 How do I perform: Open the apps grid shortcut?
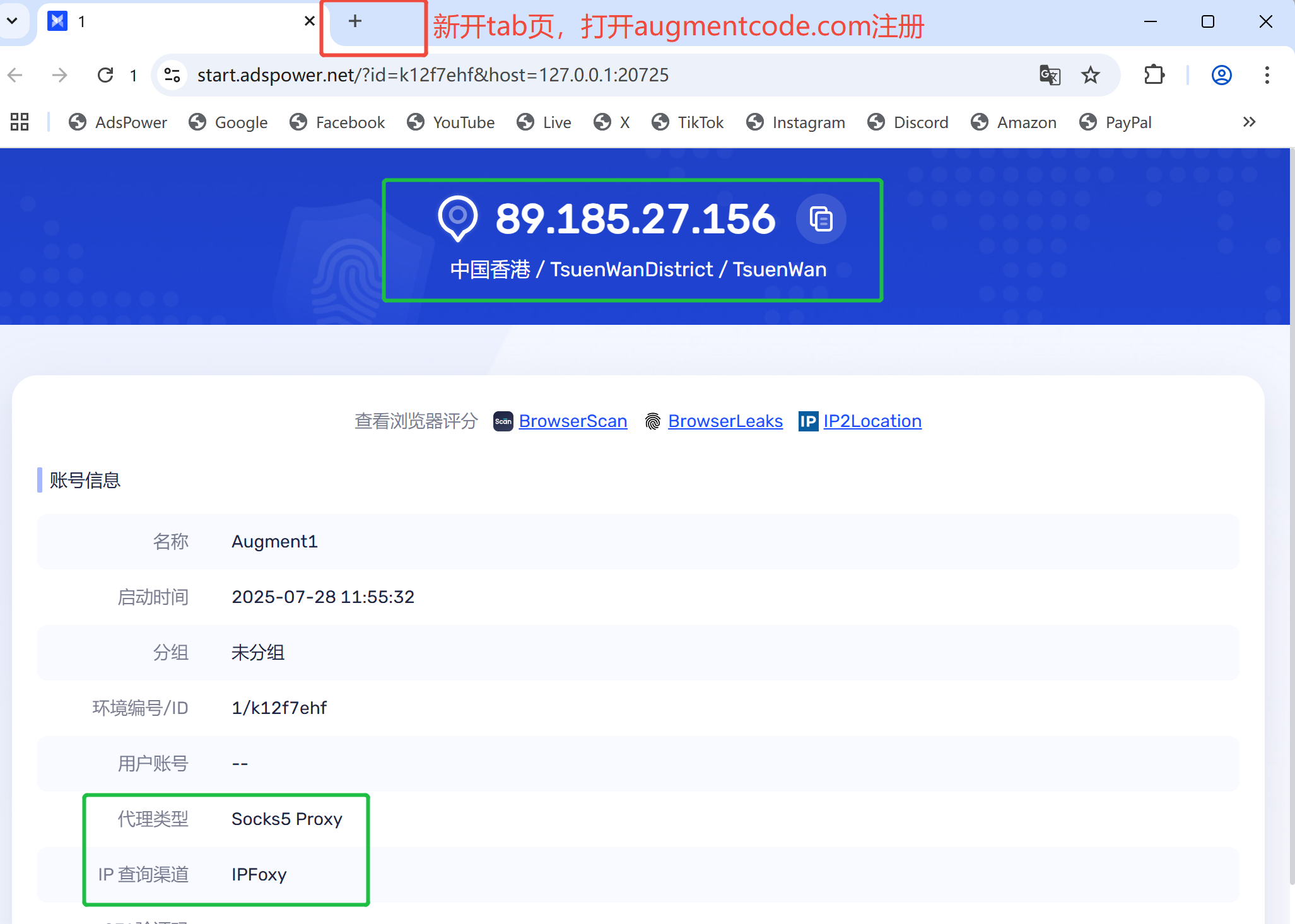coord(20,122)
